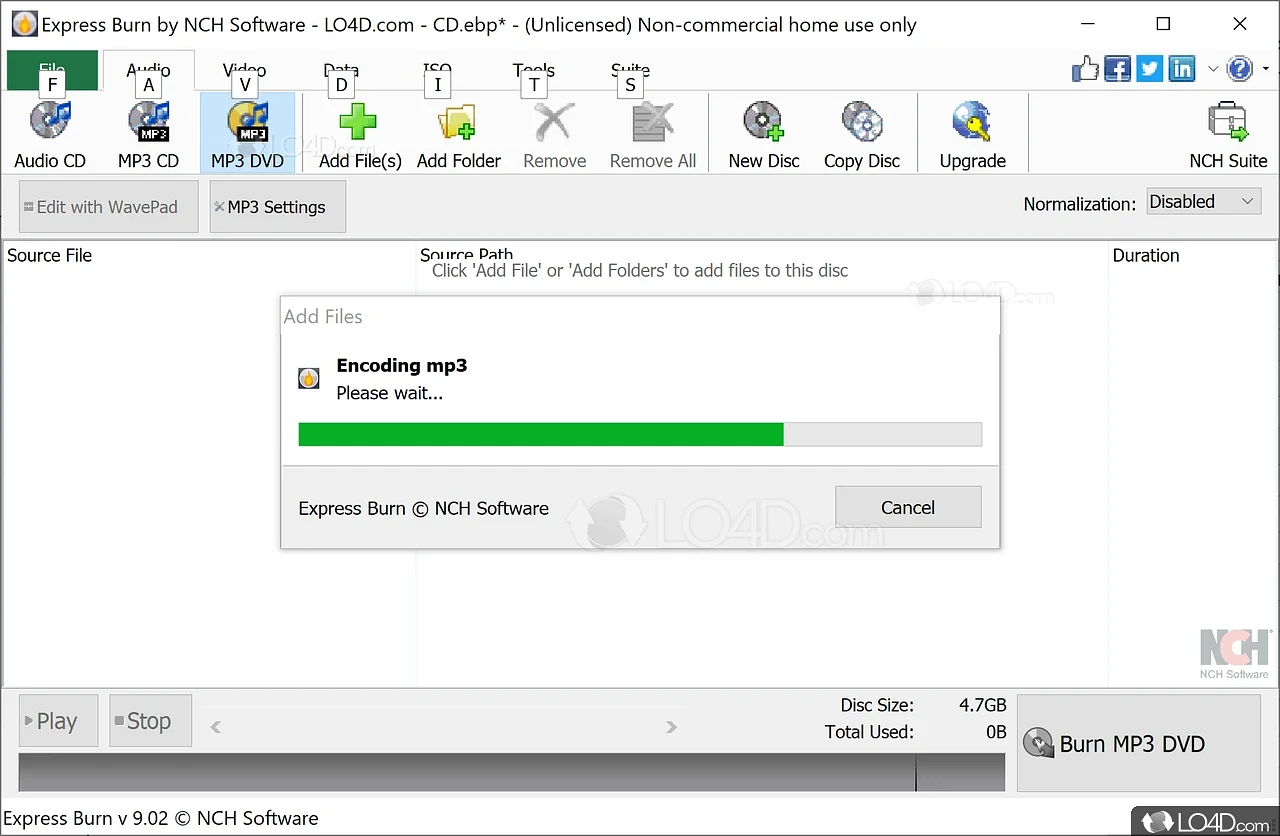Image resolution: width=1280 pixels, height=836 pixels.
Task: Click the Express Burn flame title icon
Action: tap(24, 24)
